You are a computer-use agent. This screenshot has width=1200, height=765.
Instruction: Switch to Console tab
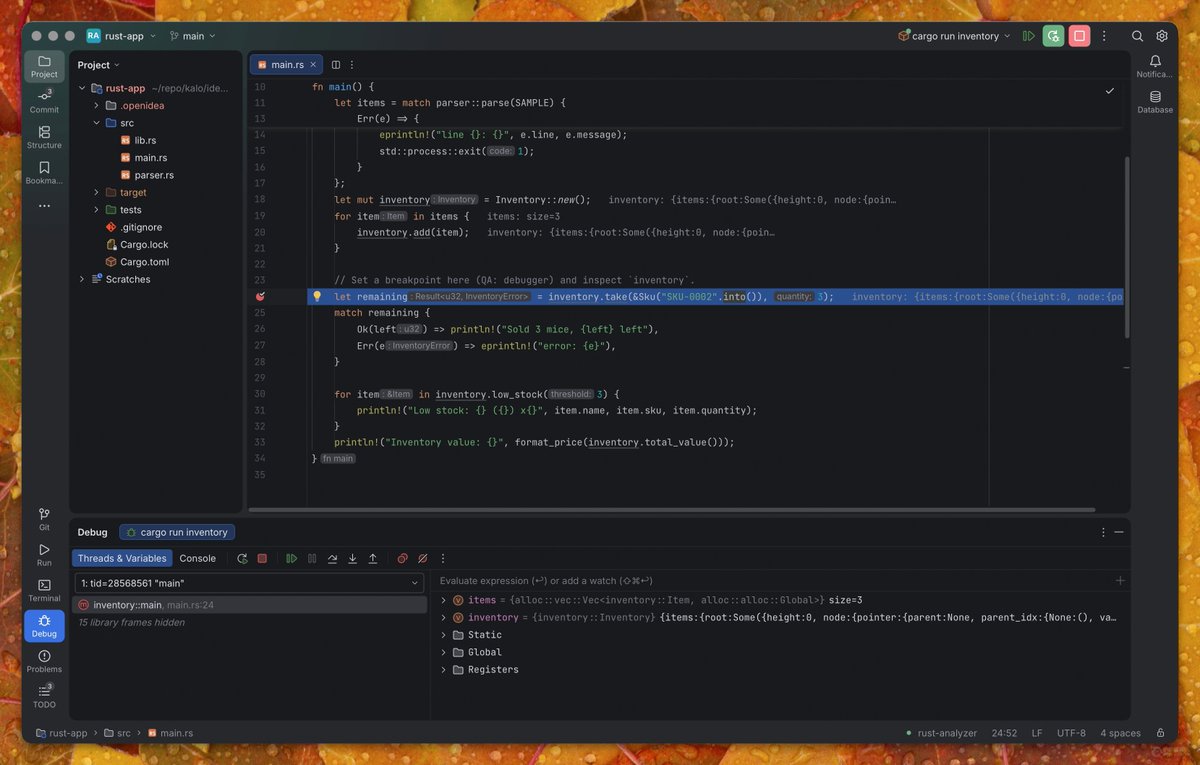coord(197,558)
